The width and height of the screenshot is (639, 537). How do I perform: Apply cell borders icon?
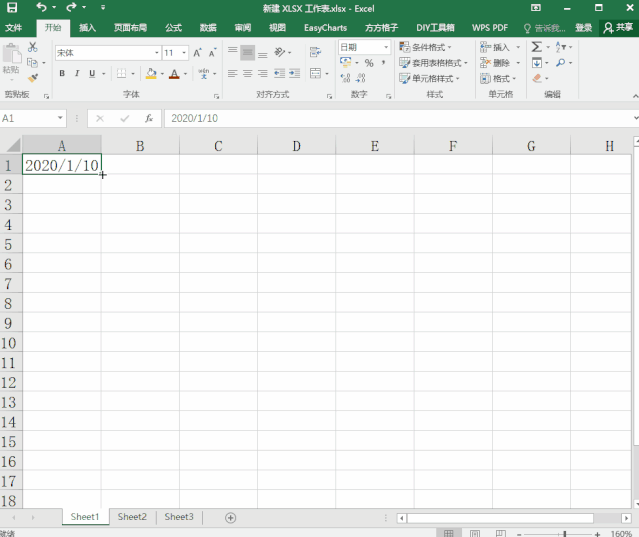[x=121, y=73]
